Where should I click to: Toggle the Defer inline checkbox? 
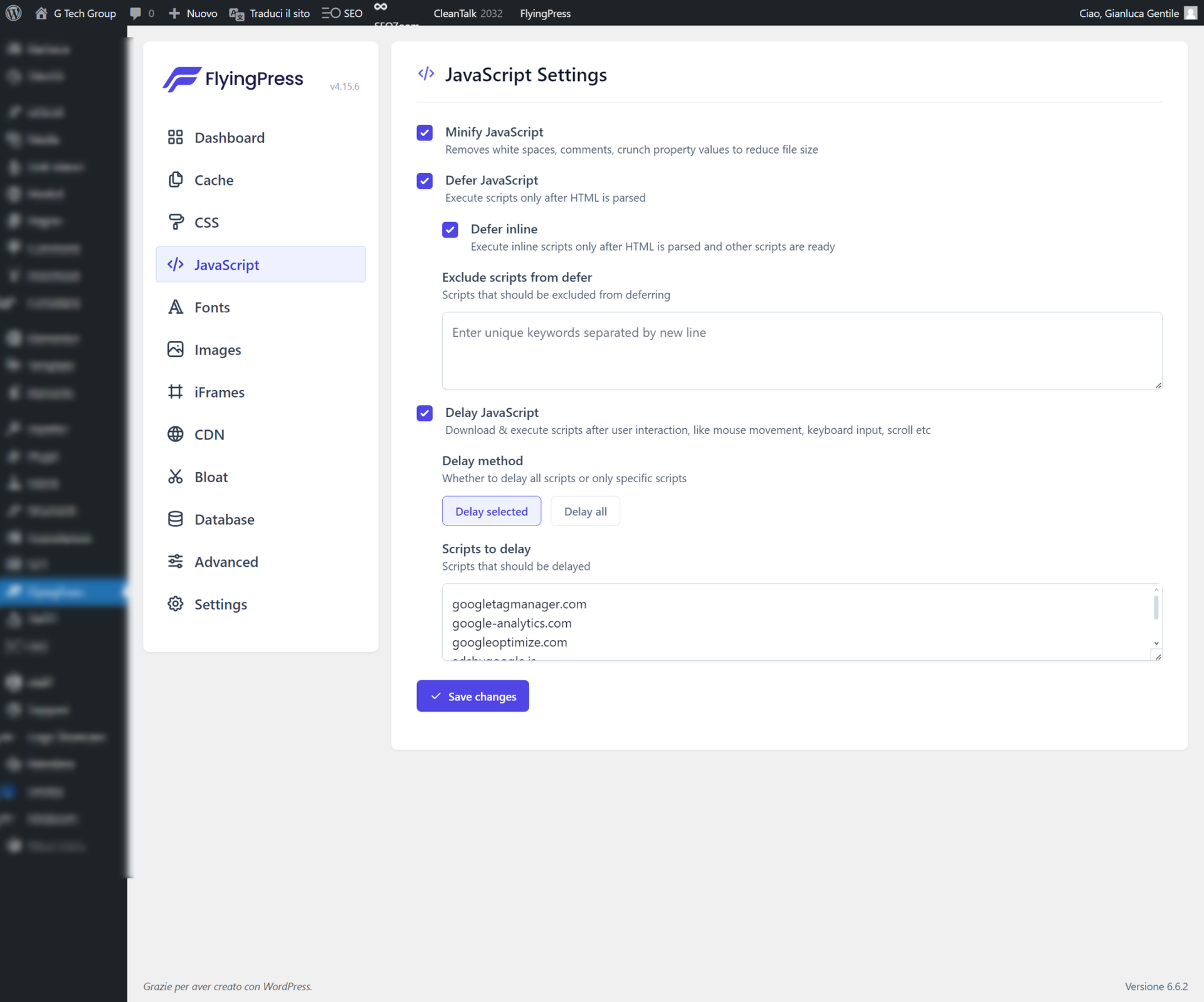pyautogui.click(x=450, y=229)
